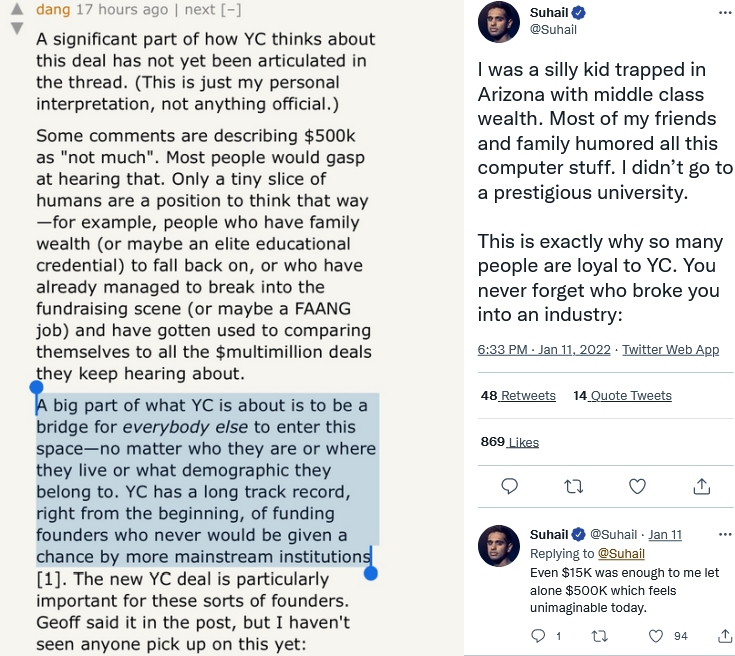Click the retweet icon under main tweet

(x=574, y=486)
